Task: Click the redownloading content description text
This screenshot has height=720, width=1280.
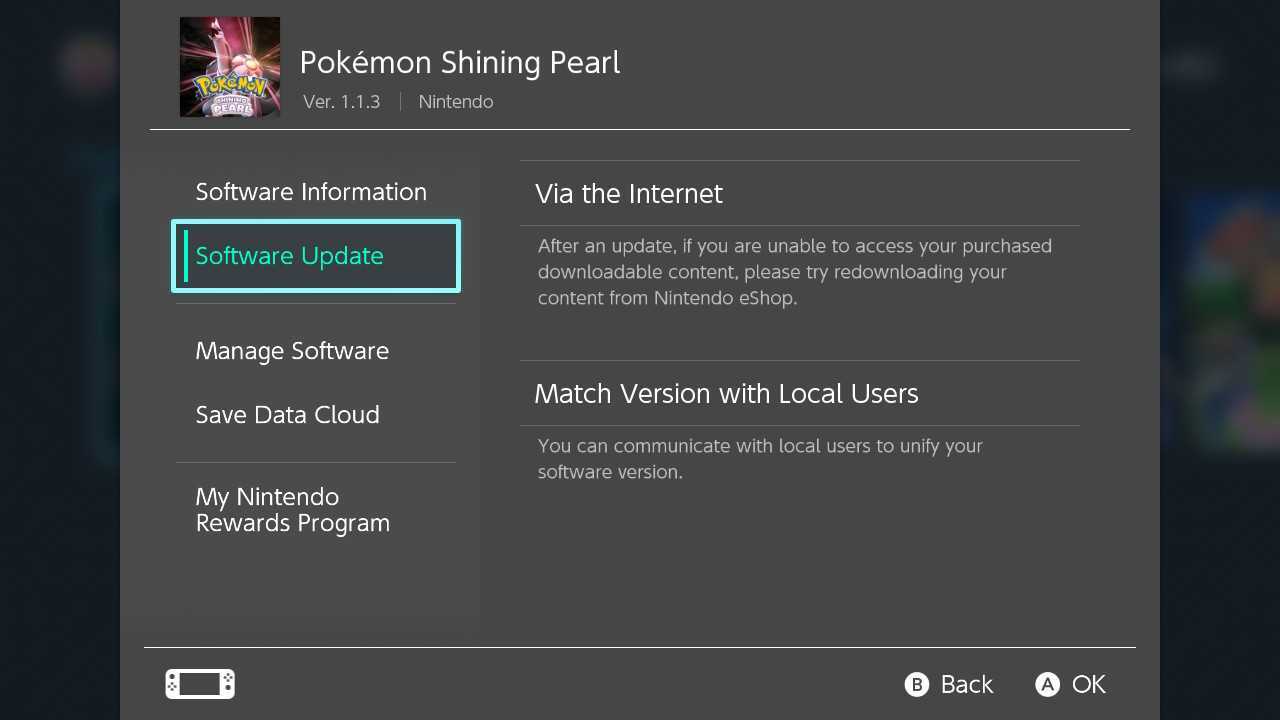Action: (795, 271)
